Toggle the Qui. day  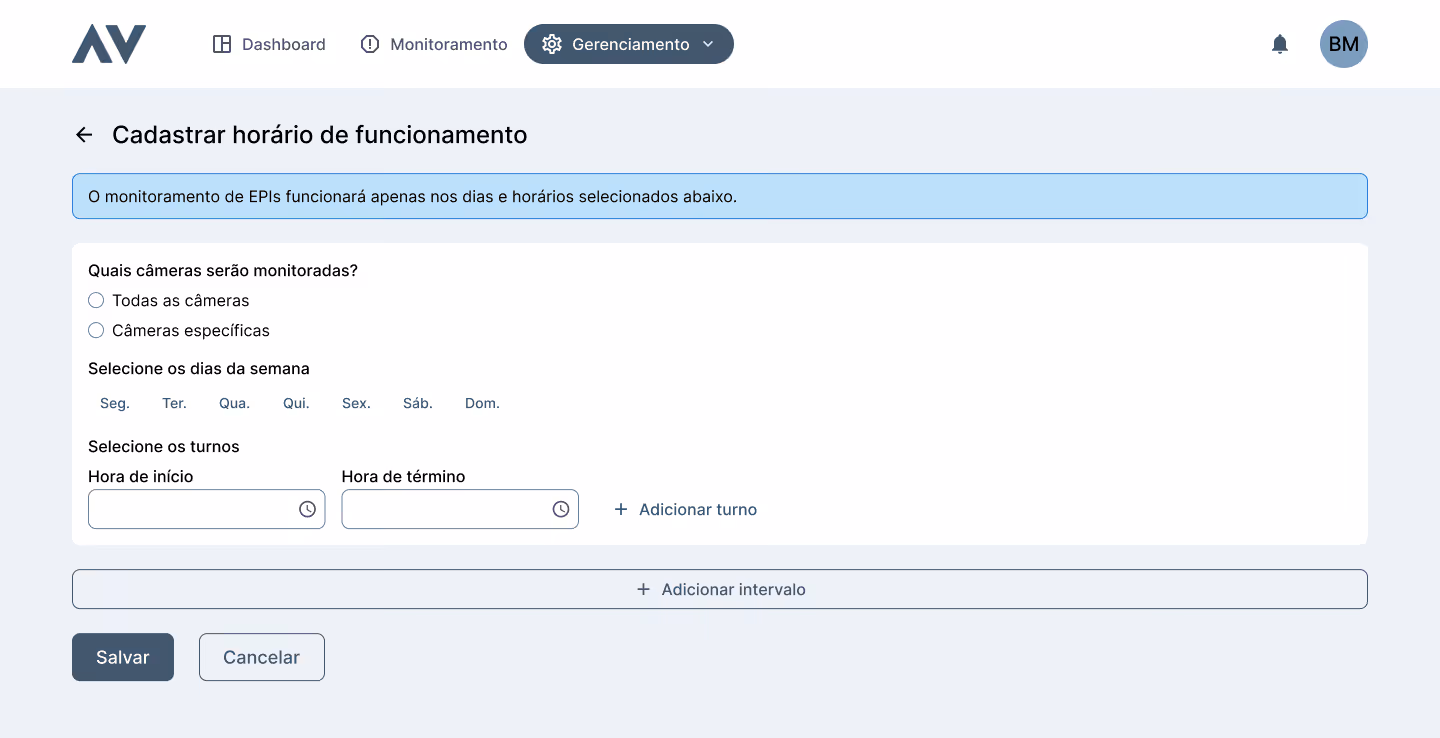(297, 403)
